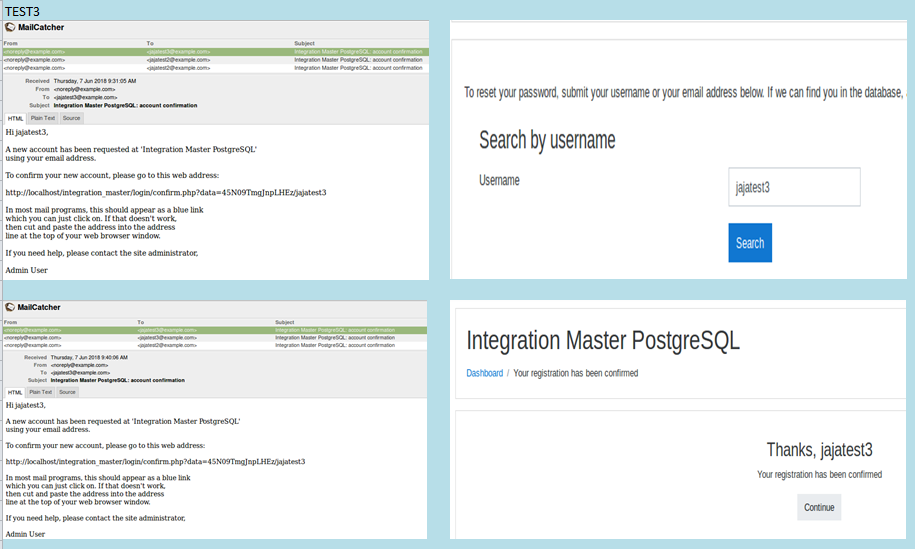The image size is (915, 549).
Task: Click 'Admin User' signature in bottom email
Action: point(25,534)
